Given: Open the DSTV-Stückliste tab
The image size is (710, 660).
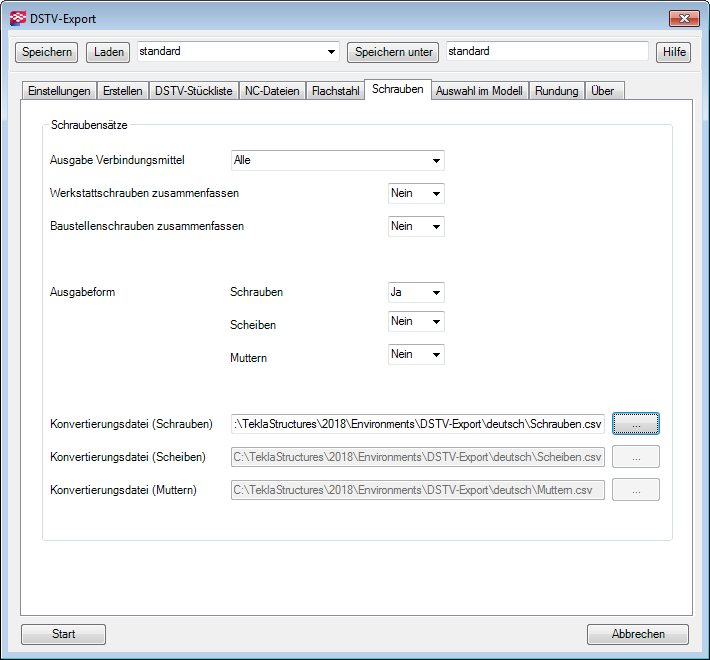Looking at the screenshot, I should (x=194, y=91).
